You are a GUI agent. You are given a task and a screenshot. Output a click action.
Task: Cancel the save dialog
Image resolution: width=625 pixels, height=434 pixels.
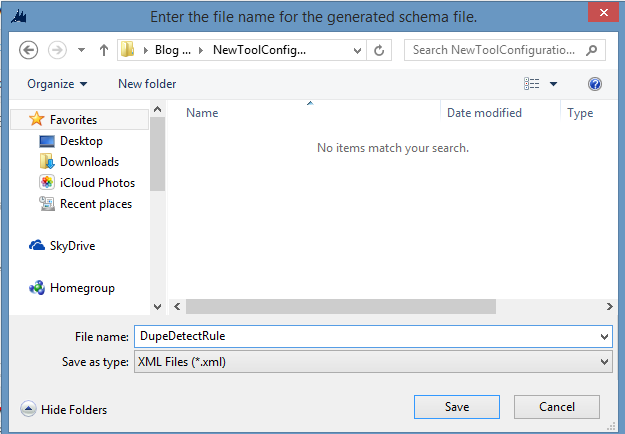556,407
